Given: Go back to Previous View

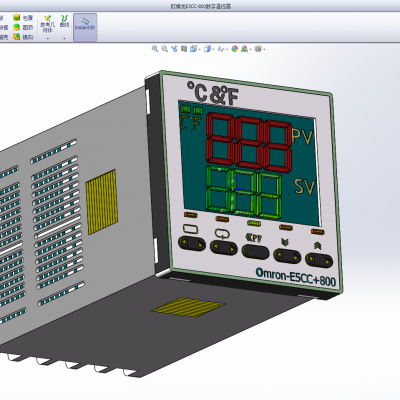Looking at the screenshot, I should [174, 49].
